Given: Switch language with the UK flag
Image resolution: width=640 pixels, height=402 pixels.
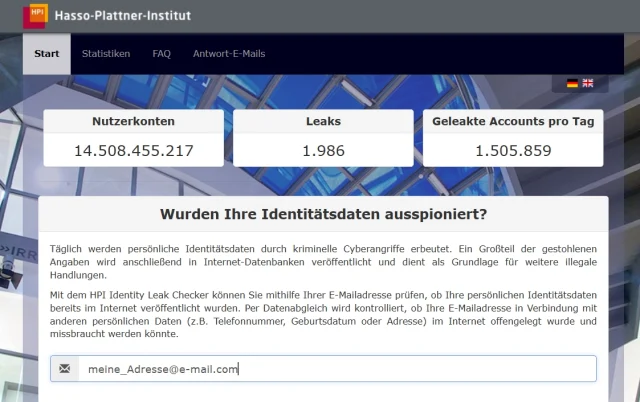Looking at the screenshot, I should (x=588, y=83).
